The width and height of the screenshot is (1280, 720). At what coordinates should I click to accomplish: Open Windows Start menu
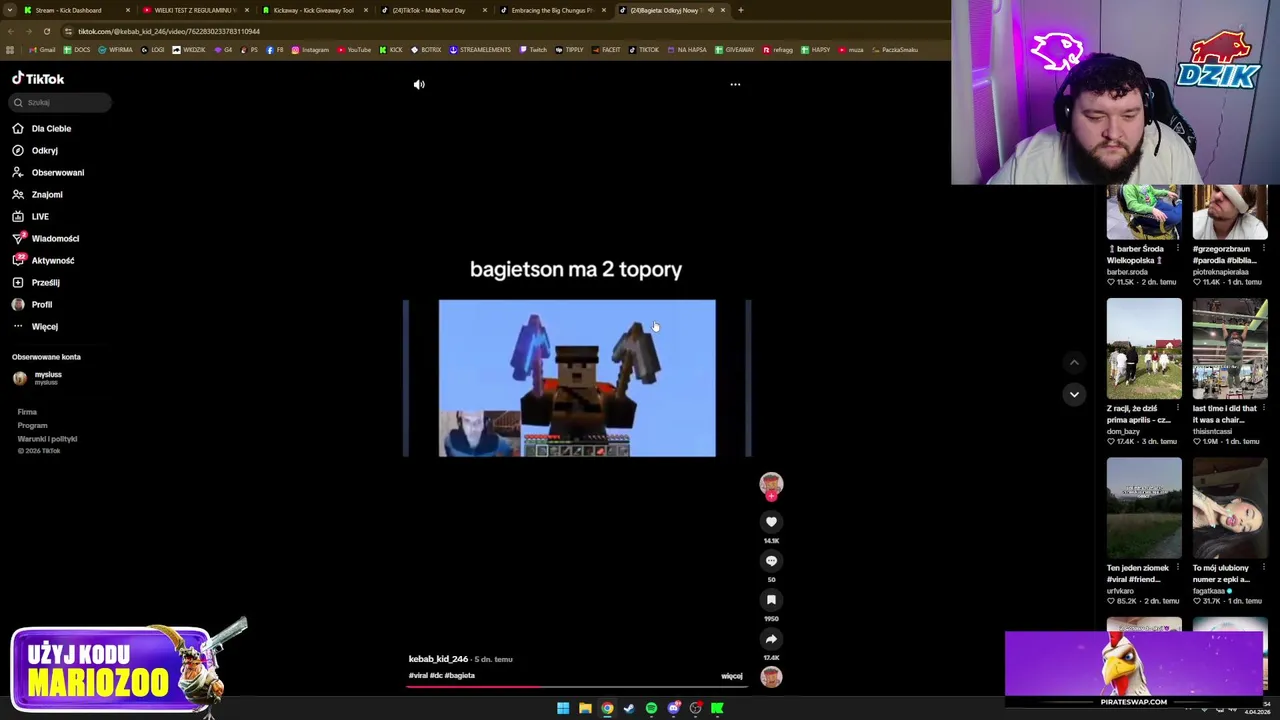[563, 708]
